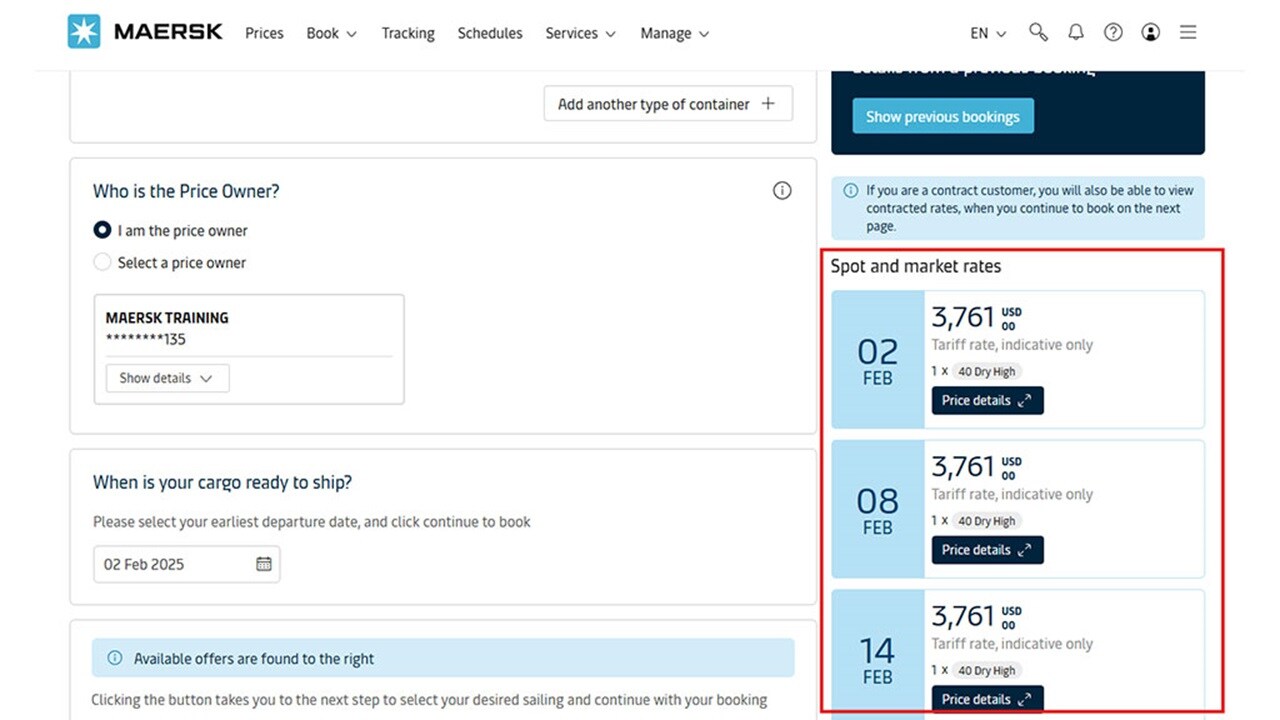
Task: Click the Maersk star logo
Action: coord(84,32)
